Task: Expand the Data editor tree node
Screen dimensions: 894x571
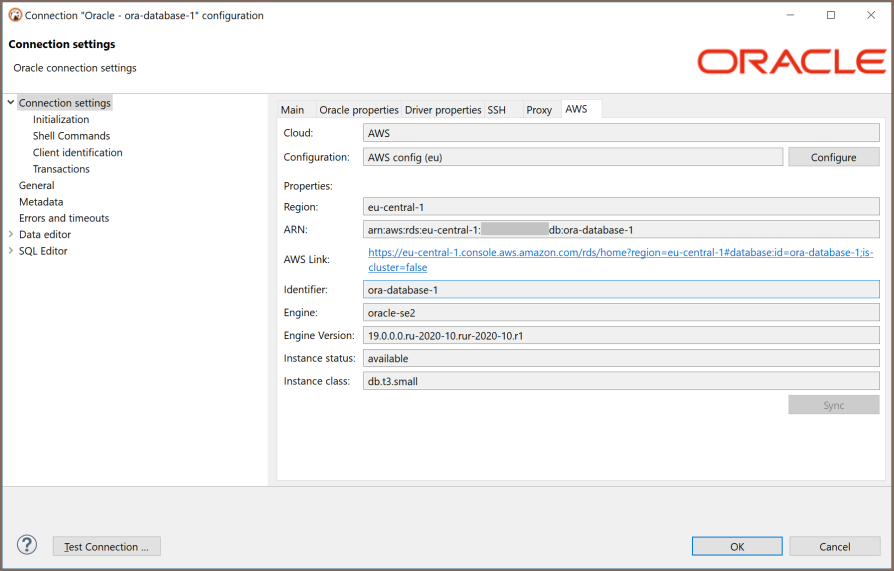Action: 11,235
